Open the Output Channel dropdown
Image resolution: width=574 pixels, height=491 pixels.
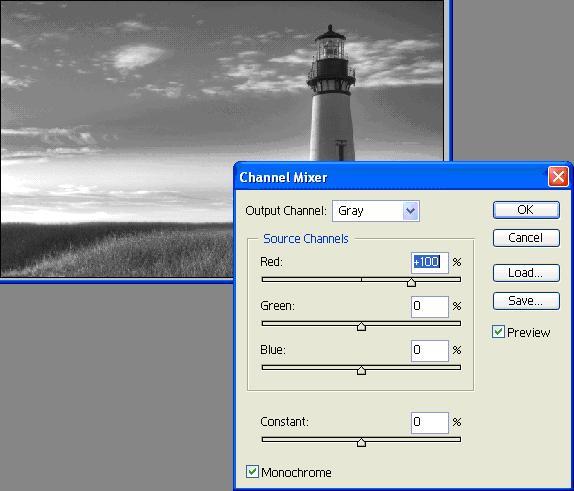(x=376, y=211)
